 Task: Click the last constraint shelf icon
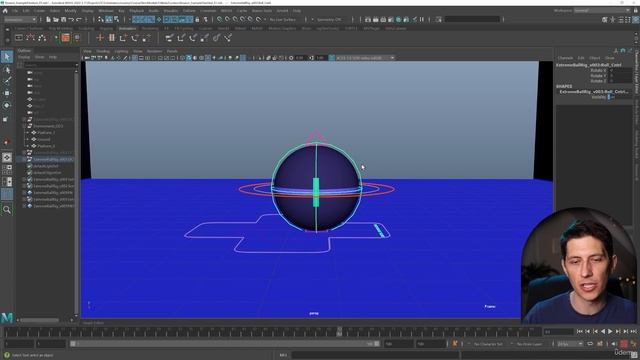[228, 38]
